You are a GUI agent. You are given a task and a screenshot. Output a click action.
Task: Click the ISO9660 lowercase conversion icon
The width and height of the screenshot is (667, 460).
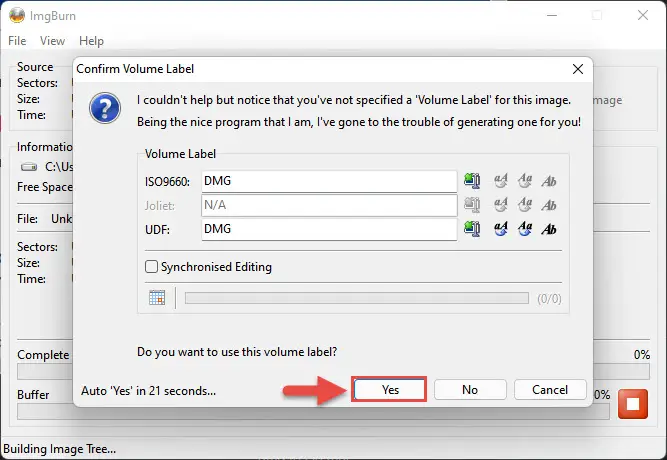tap(501, 181)
